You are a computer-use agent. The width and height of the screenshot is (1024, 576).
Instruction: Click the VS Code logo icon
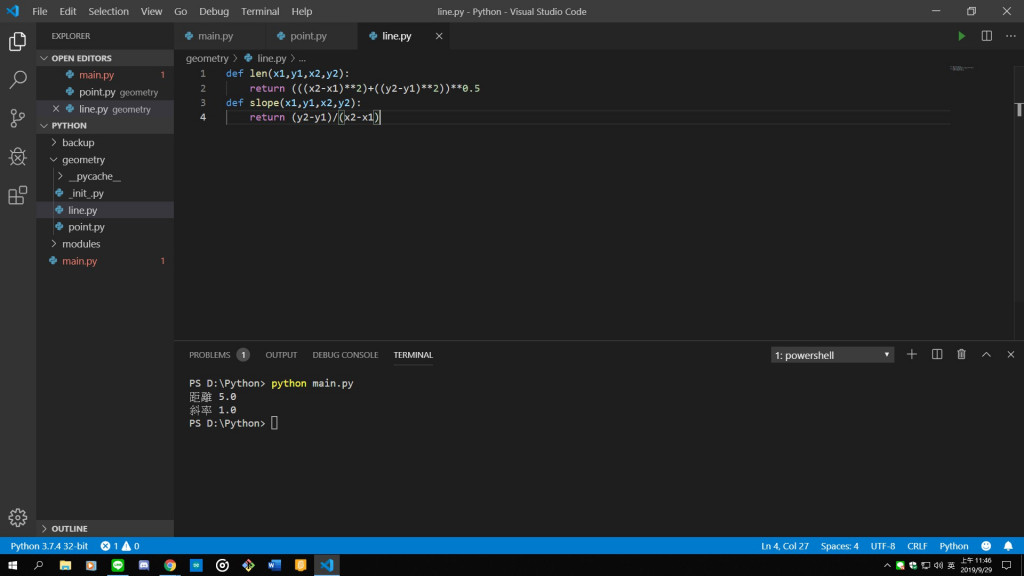pyautogui.click(x=12, y=11)
